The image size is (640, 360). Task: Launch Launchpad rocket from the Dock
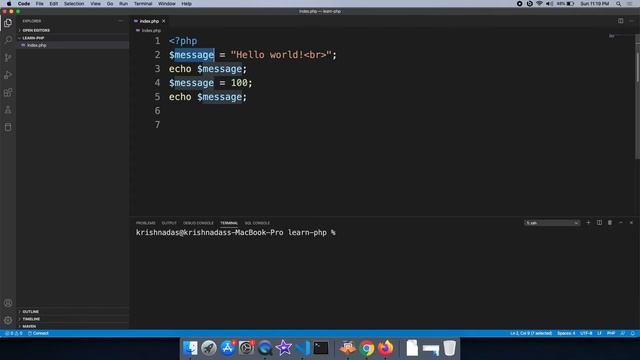pyautogui.click(x=209, y=348)
